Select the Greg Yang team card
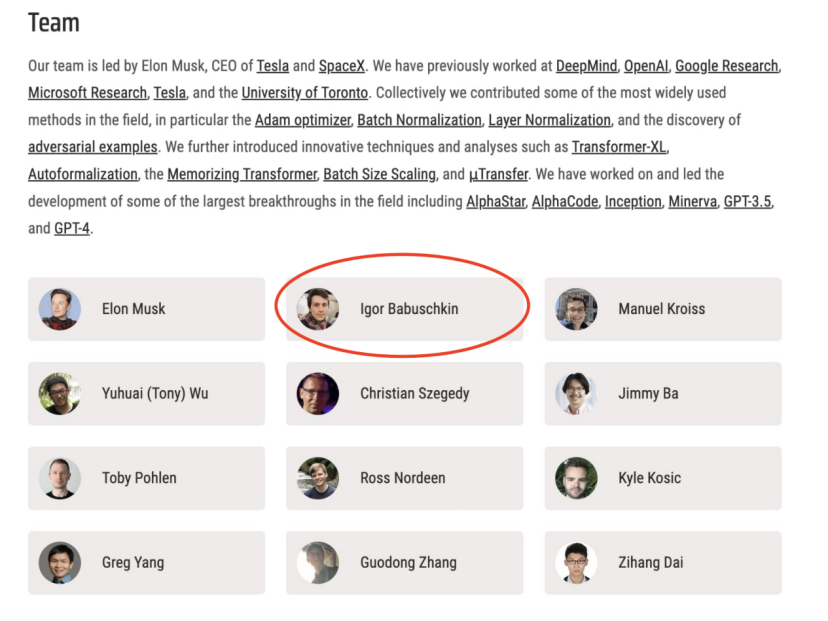Viewport: 828px width, 621px height. (146, 563)
